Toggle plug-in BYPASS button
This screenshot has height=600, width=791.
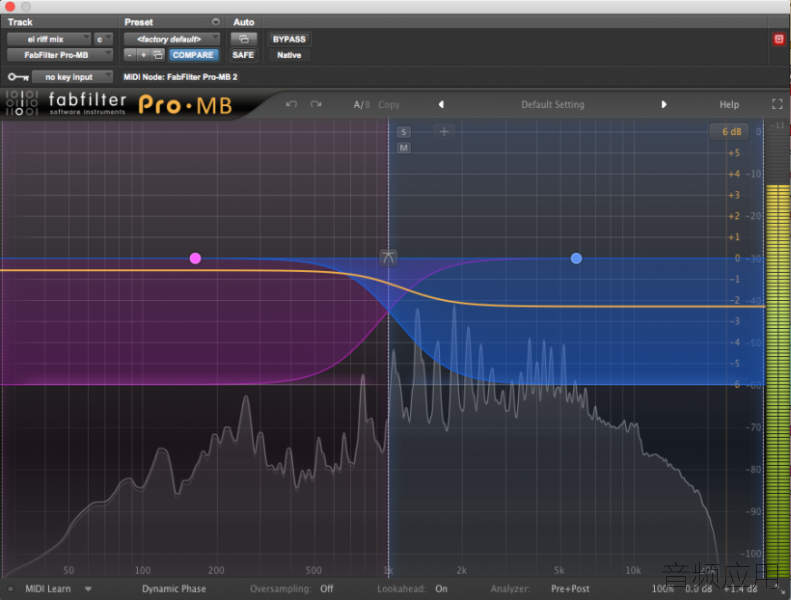289,39
